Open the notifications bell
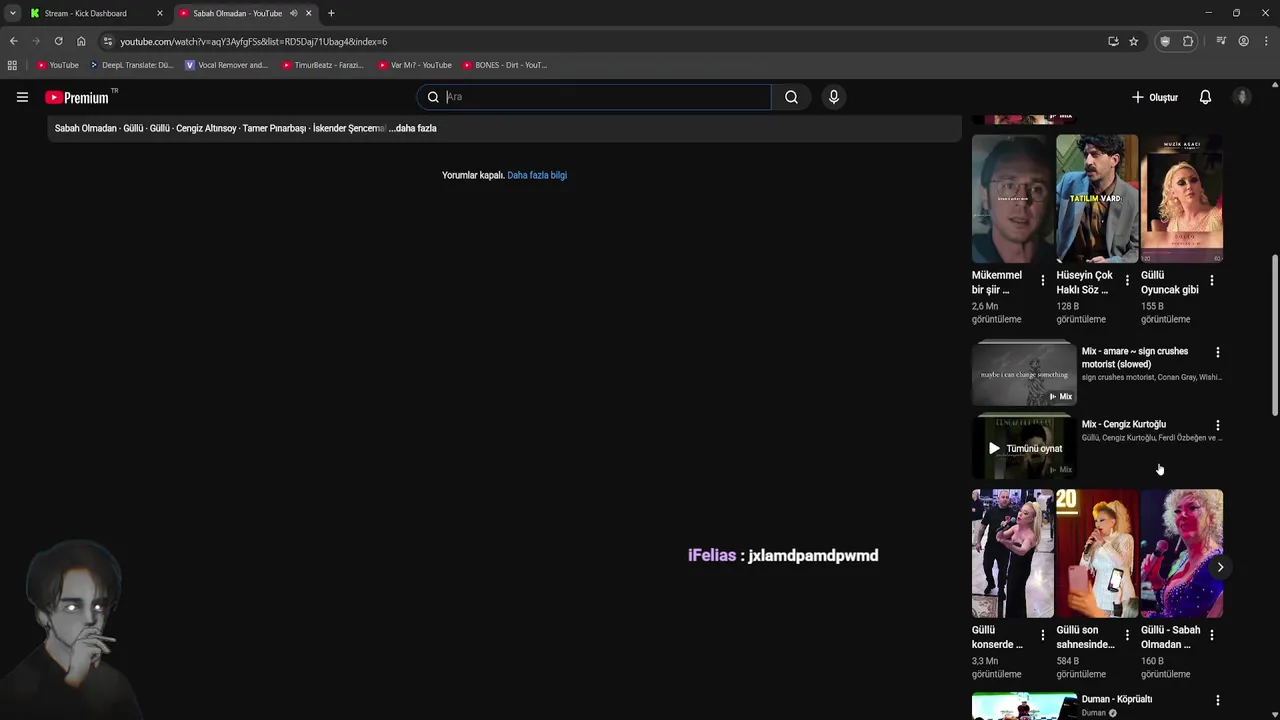Screen dimensions: 1280x720 click(1205, 97)
